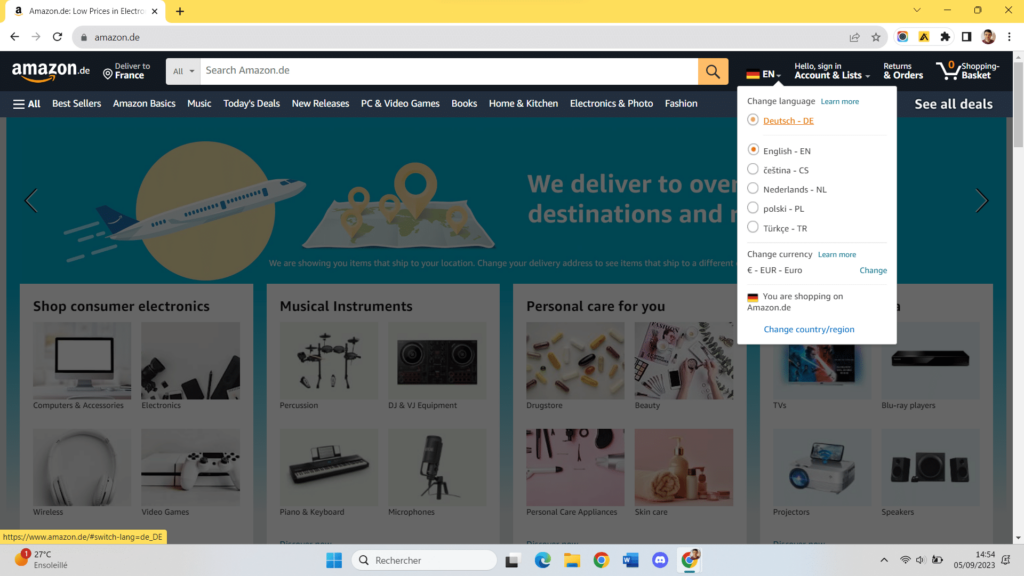The image size is (1024, 576).
Task: Click the browser profile avatar
Action: [988, 37]
